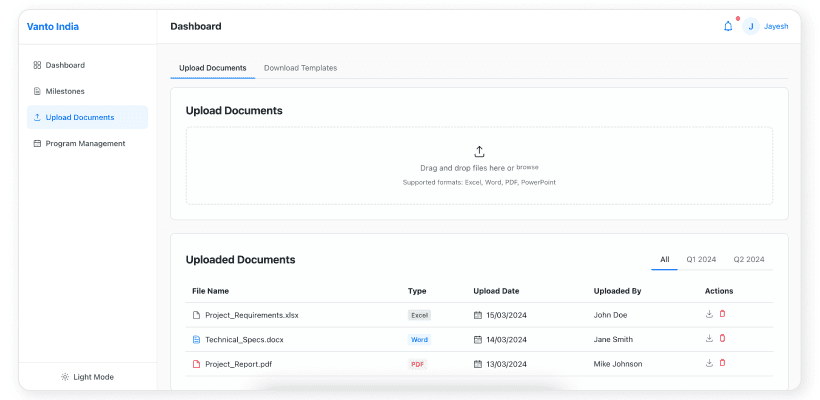This screenshot has height=400, width=820.
Task: Select Upload Documents in the sidebar
Action: tap(87, 118)
